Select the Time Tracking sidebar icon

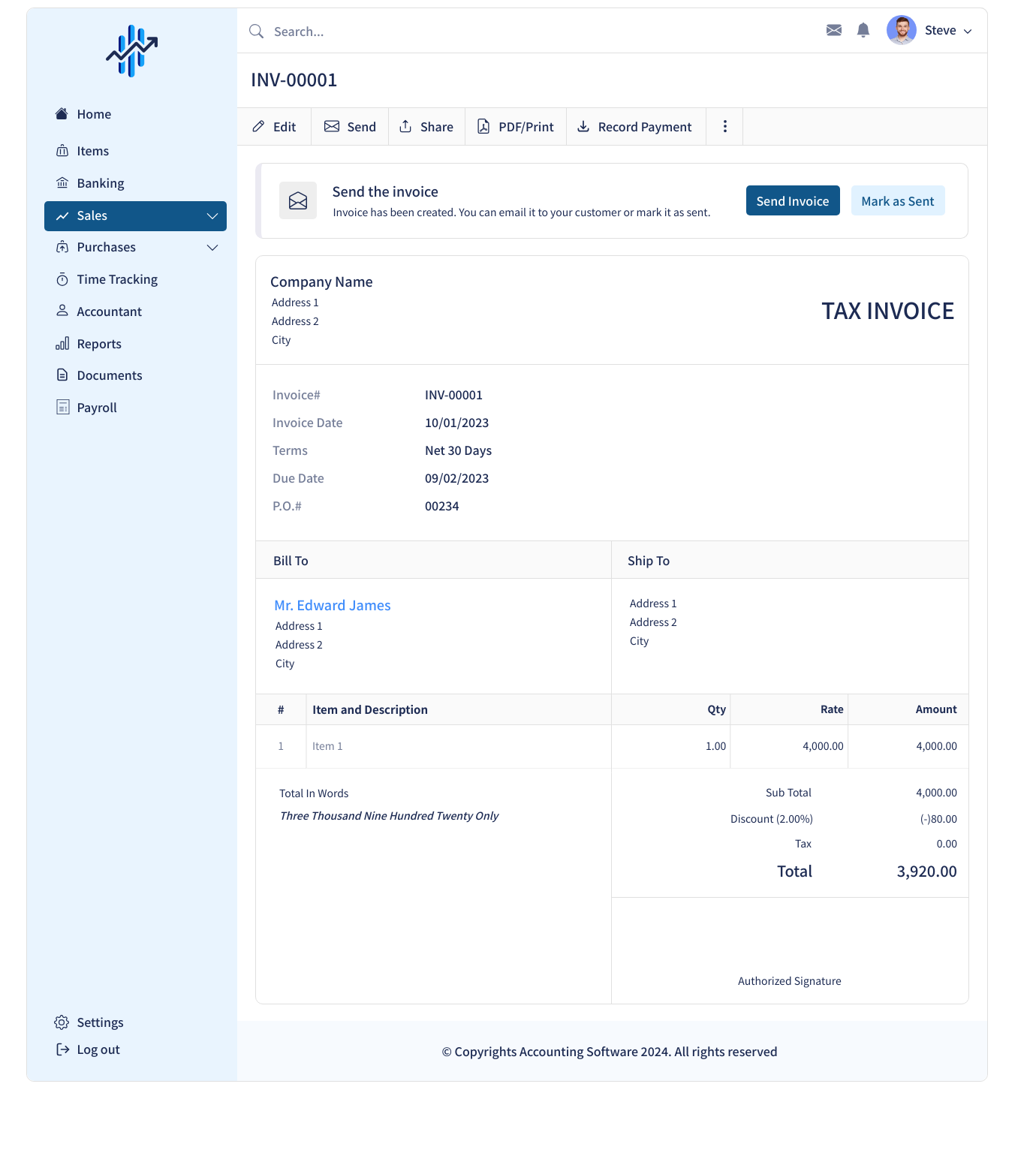(x=63, y=278)
